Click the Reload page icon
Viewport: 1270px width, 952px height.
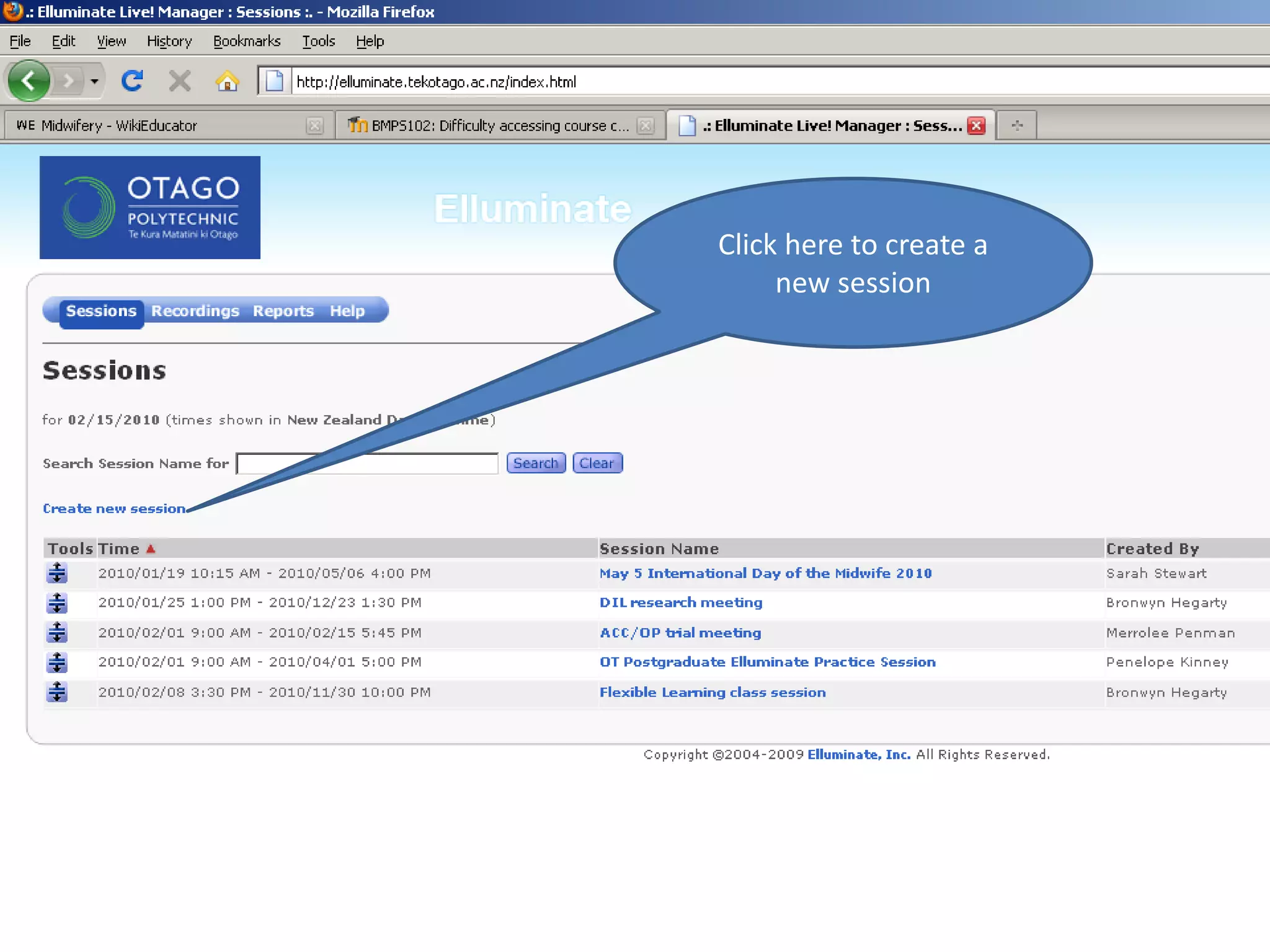coord(132,81)
